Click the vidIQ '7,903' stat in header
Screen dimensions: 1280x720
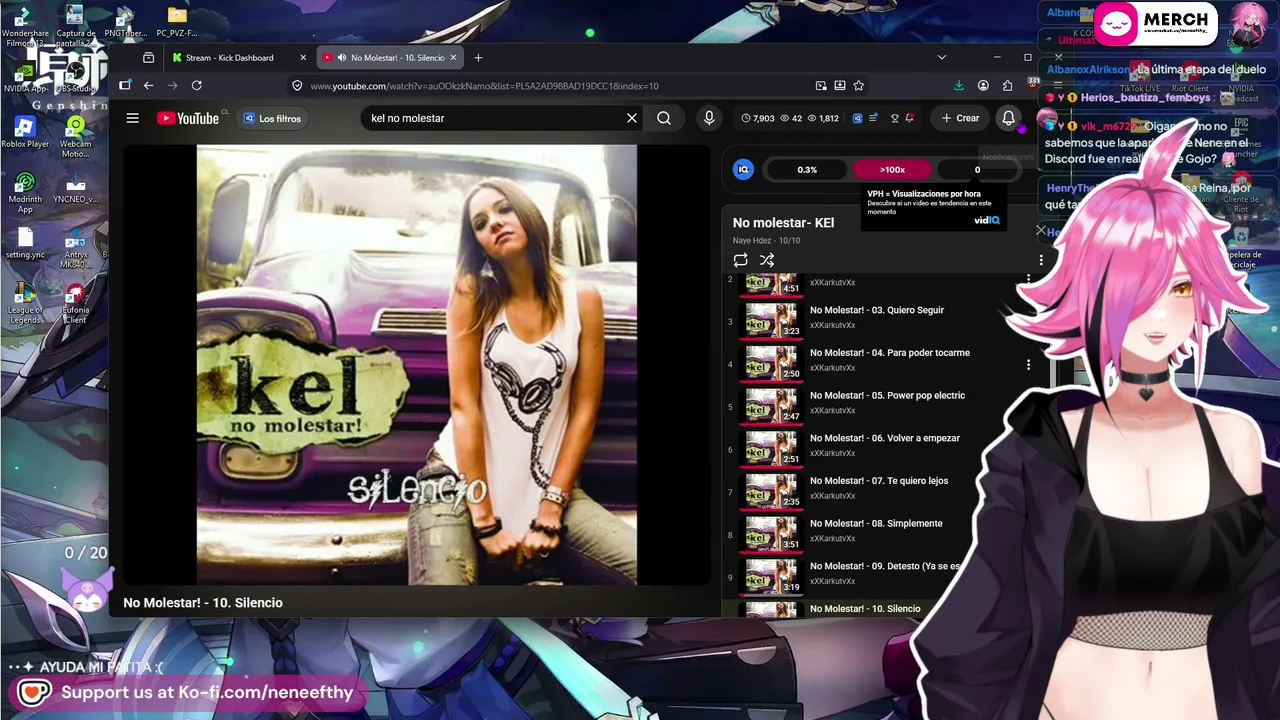tap(758, 118)
